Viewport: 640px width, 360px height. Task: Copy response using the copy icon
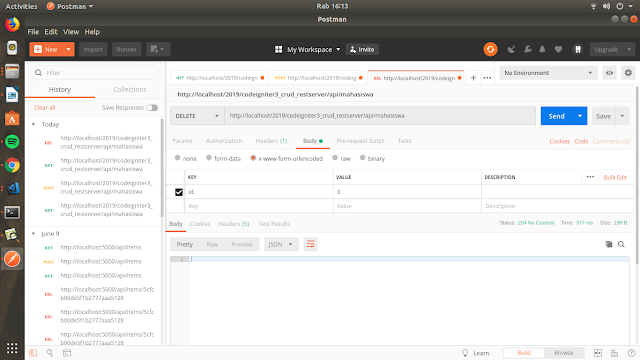(609, 244)
